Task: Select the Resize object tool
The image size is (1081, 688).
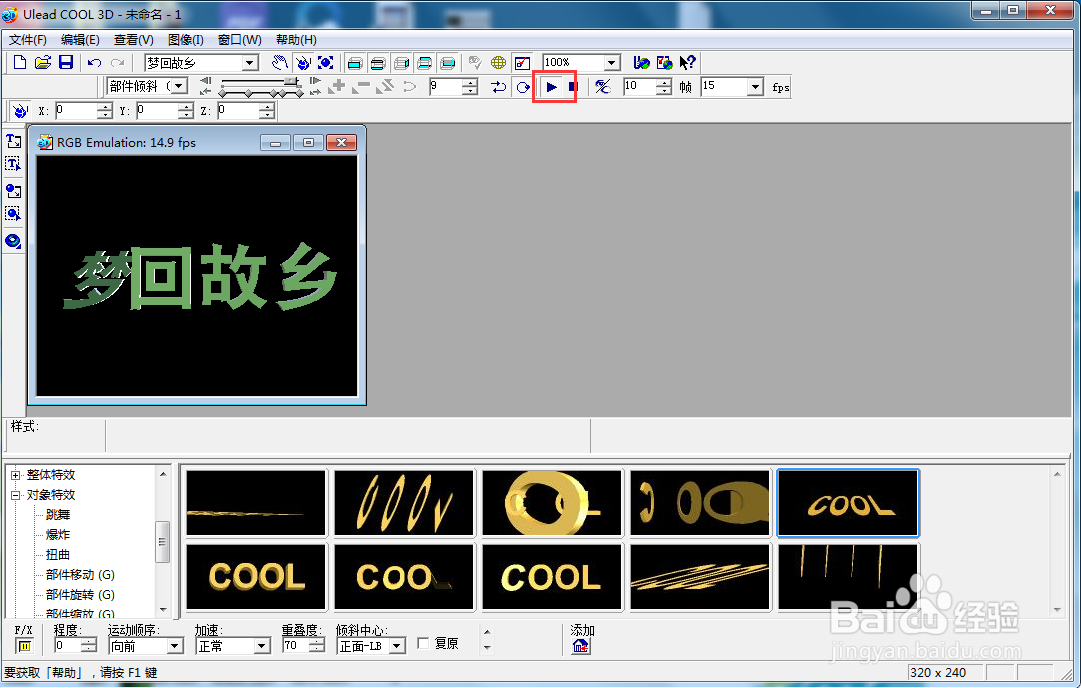Action: [325, 63]
